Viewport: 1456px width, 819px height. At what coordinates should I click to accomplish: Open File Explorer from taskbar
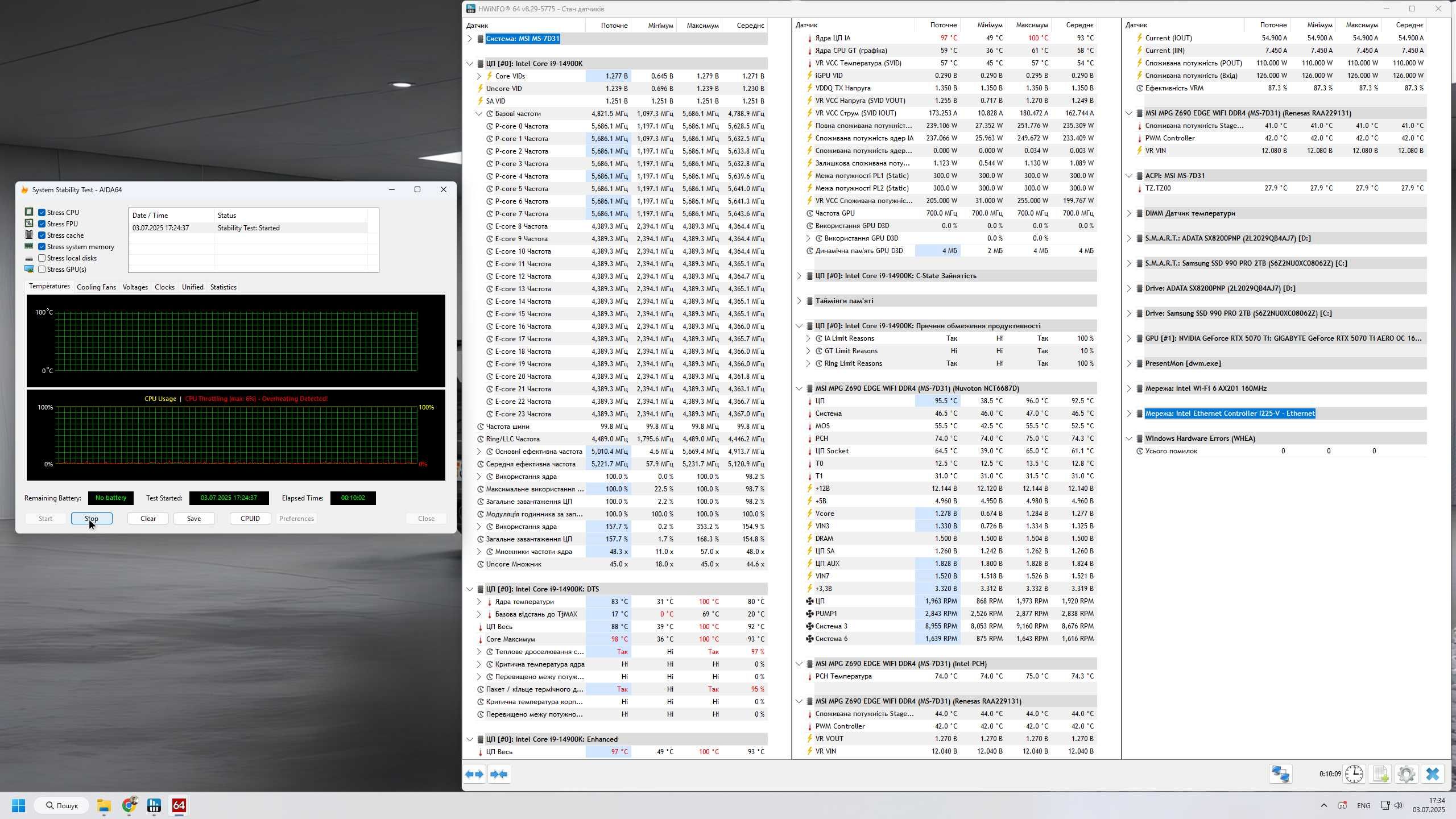pyautogui.click(x=104, y=805)
